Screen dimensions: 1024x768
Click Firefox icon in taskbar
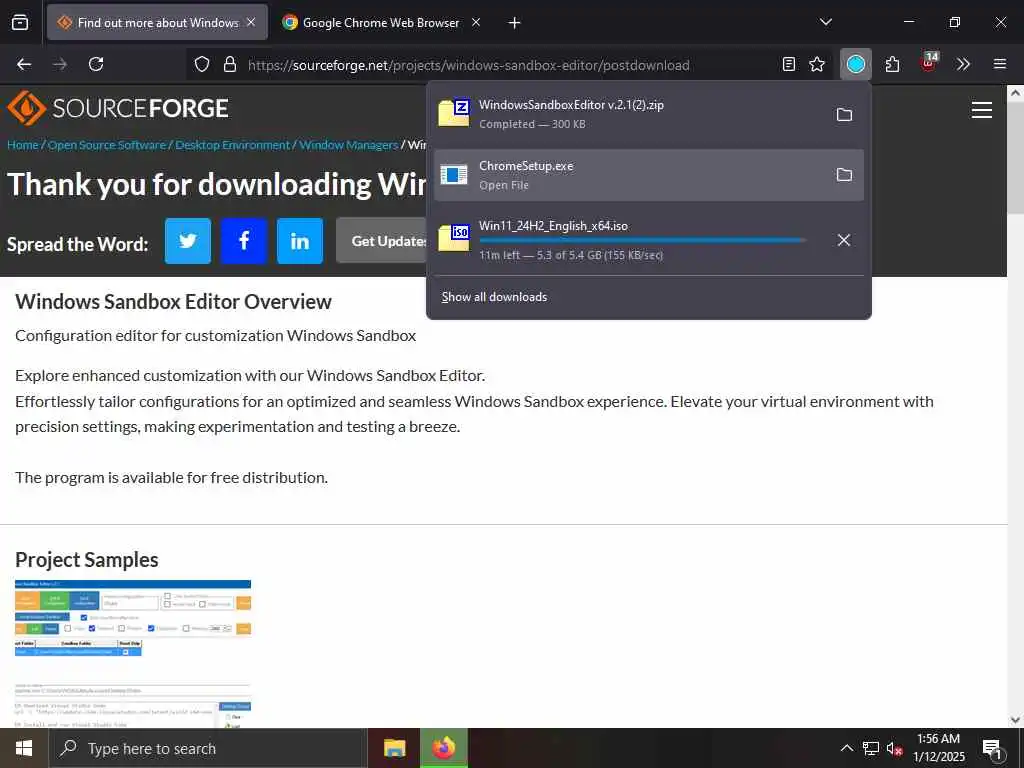click(444, 748)
